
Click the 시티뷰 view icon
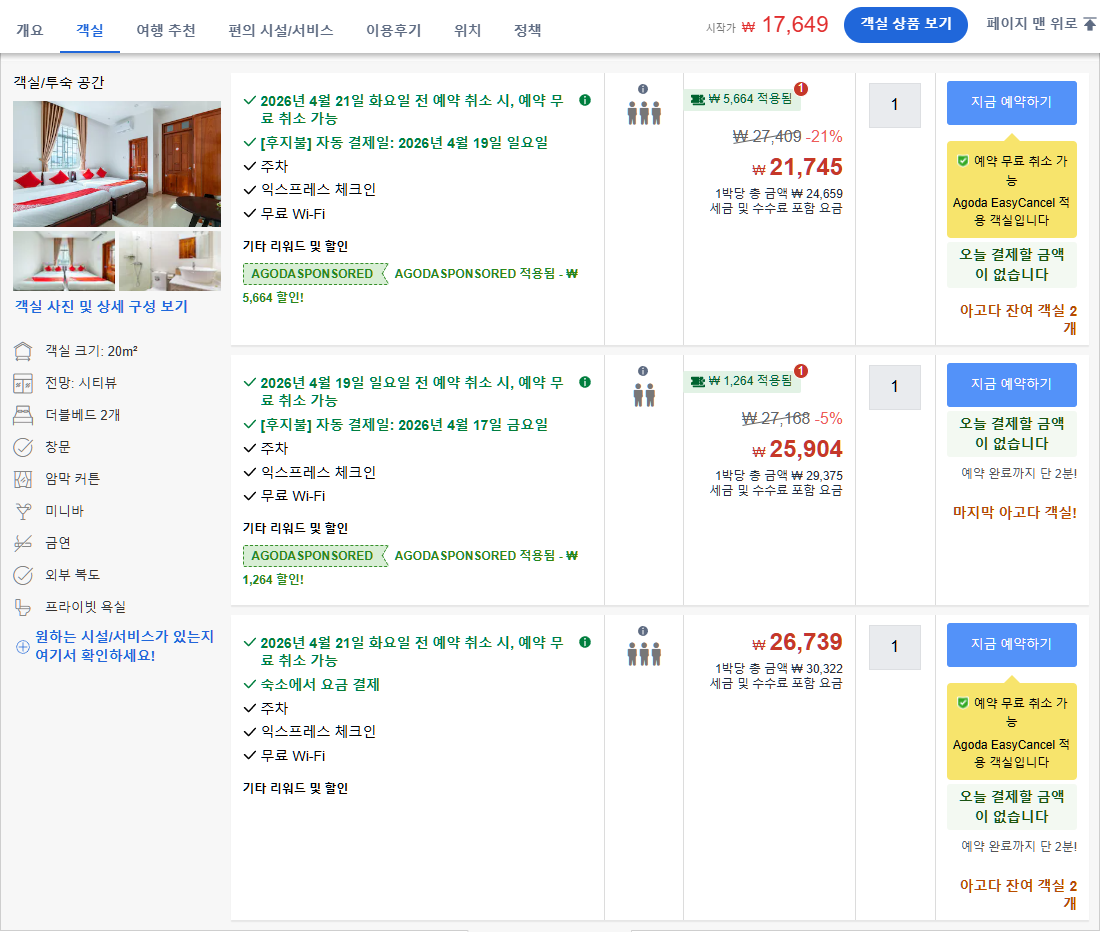[x=23, y=383]
